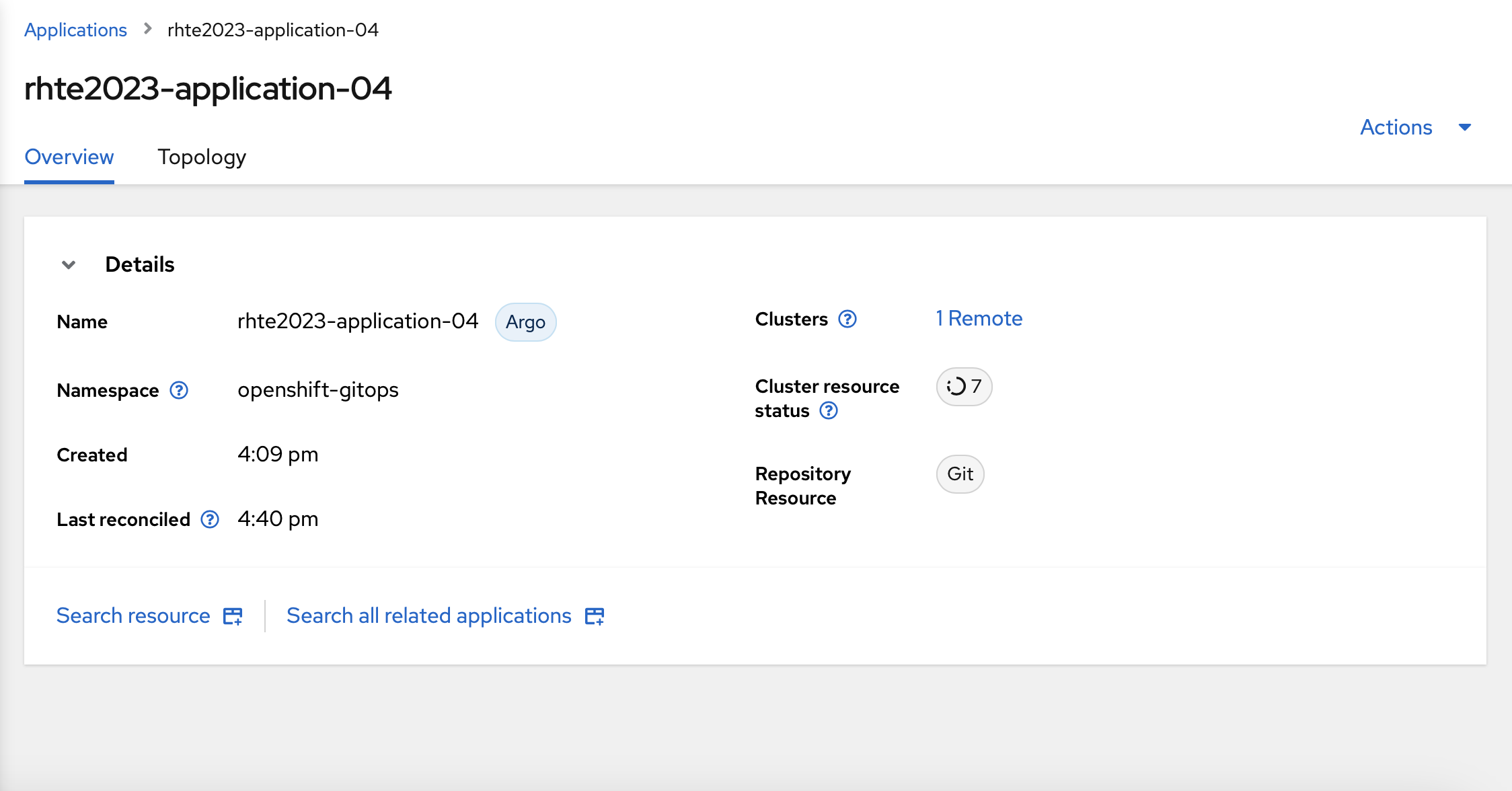Switch to the Topology tab
Screen dimensions: 1512x791
(x=202, y=157)
